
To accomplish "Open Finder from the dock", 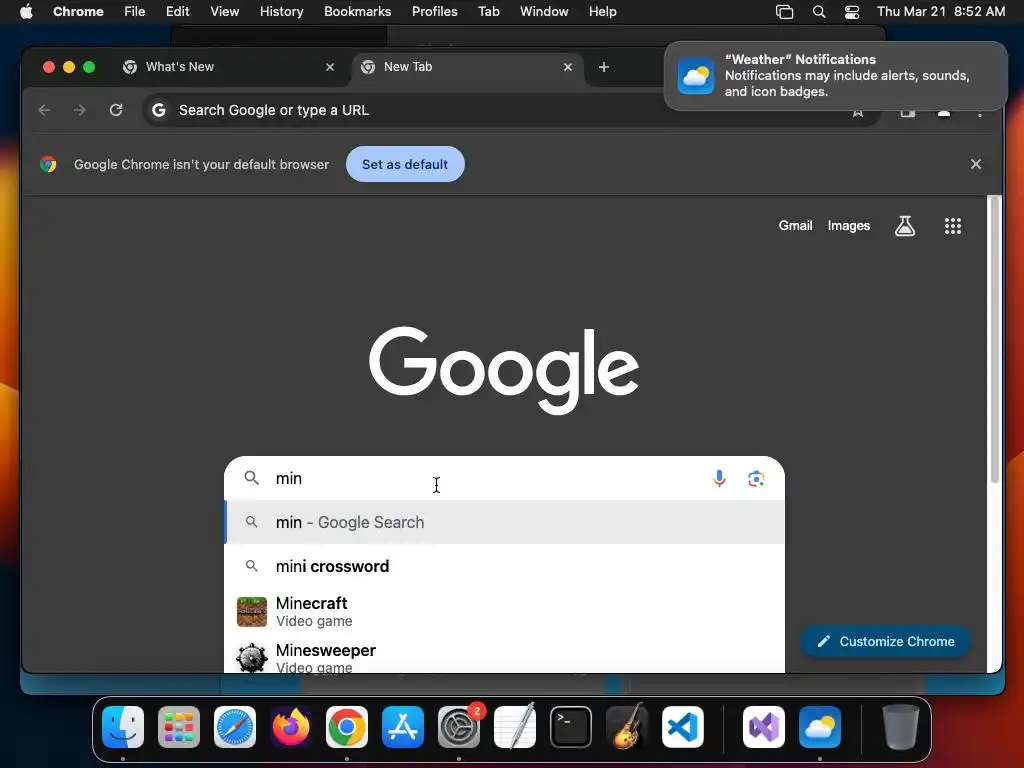I will pyautogui.click(x=123, y=727).
